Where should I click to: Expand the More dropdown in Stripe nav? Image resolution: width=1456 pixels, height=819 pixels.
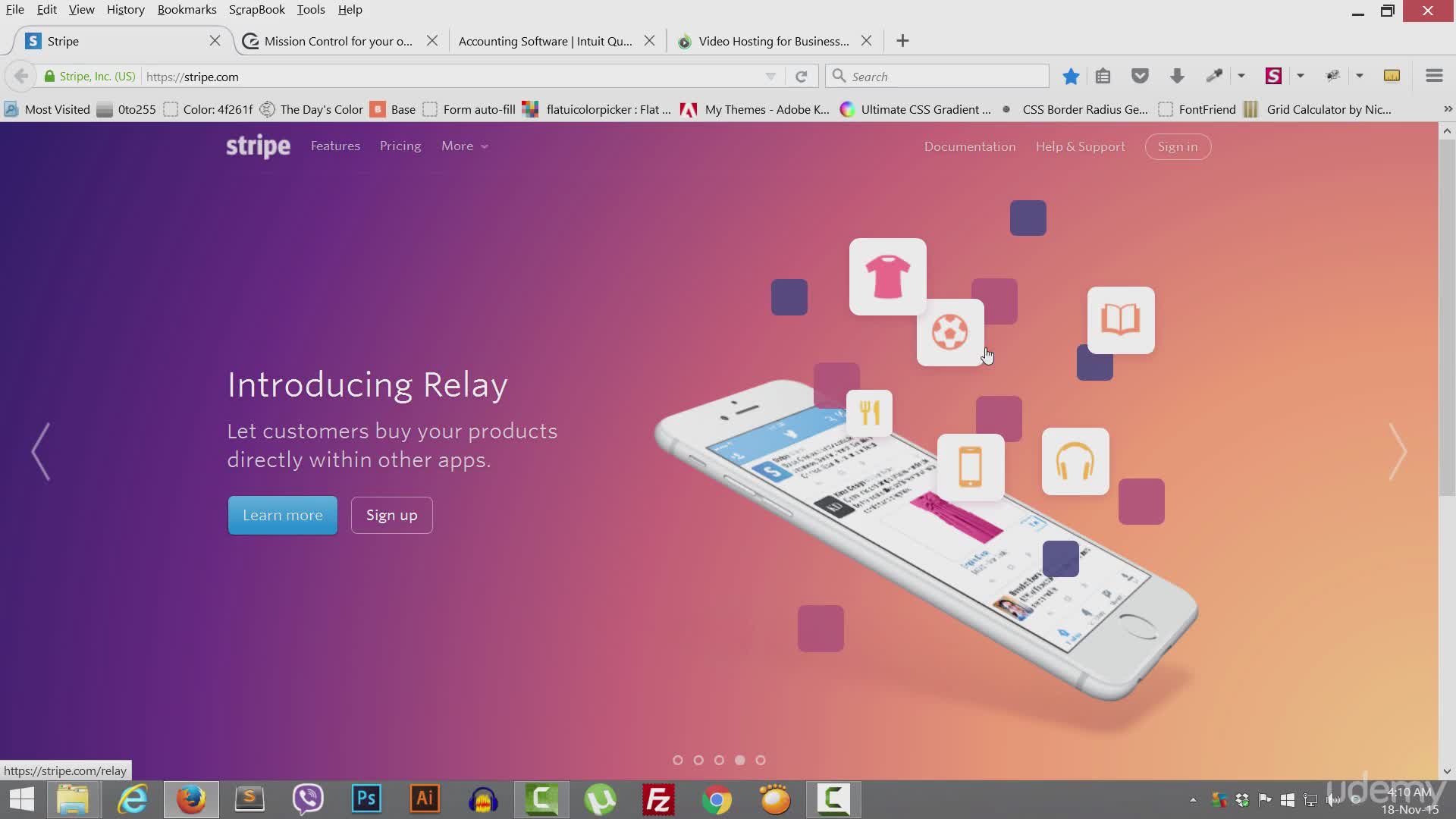coord(465,146)
